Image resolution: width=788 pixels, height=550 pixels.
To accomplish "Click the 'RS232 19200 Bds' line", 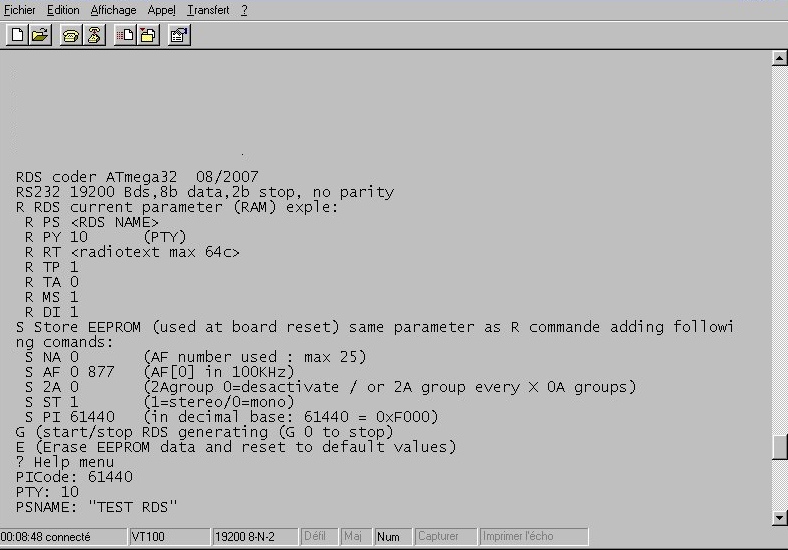I will pyautogui.click(x=205, y=192).
